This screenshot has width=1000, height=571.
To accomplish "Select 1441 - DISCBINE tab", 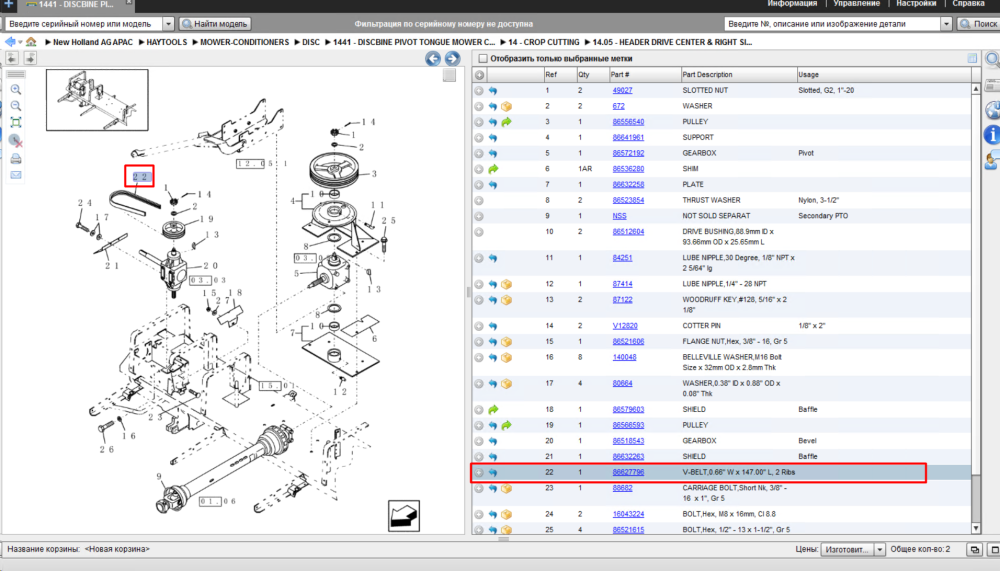I will point(75,4).
